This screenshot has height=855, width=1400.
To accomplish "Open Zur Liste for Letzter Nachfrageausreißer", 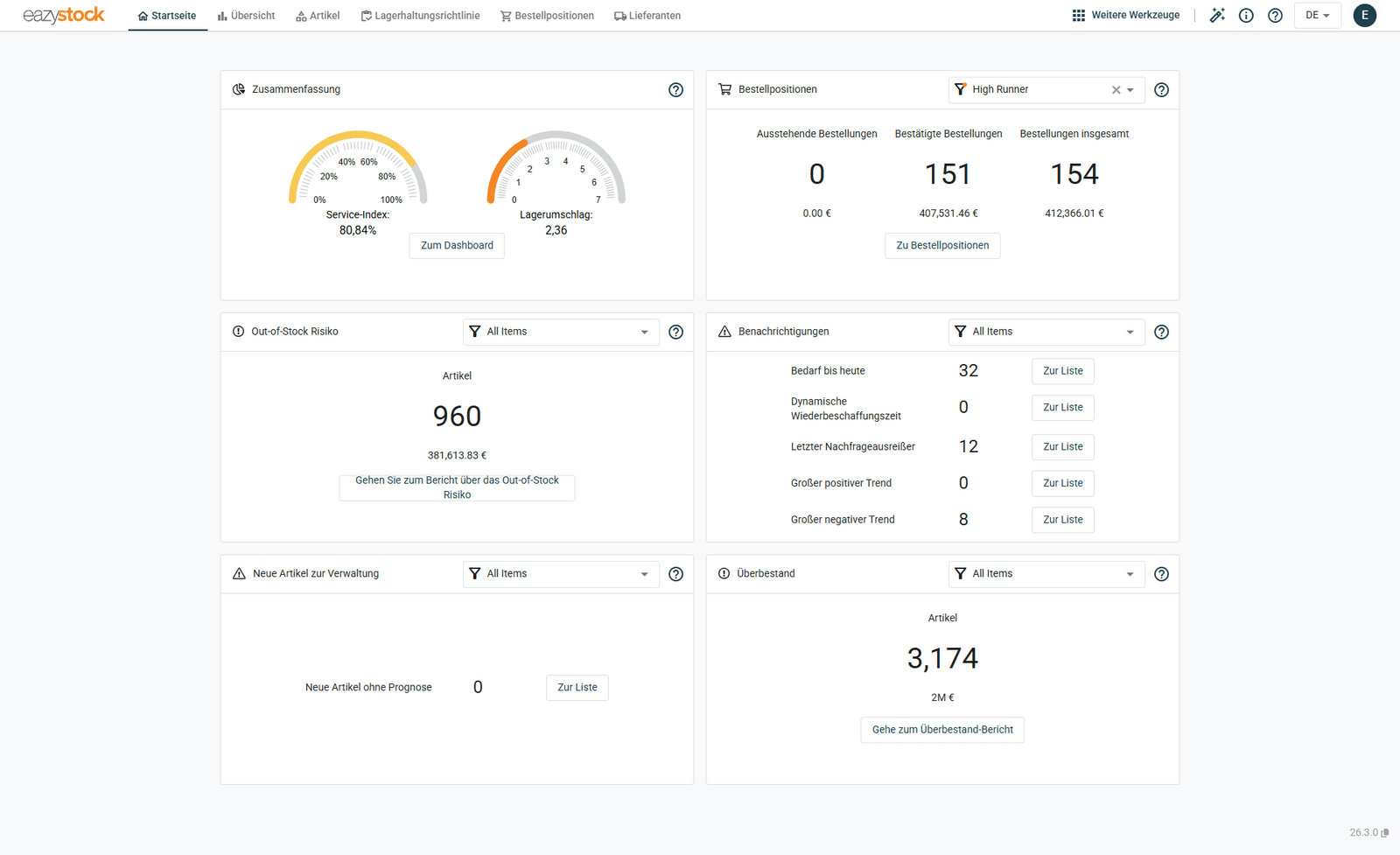I will click(1063, 447).
